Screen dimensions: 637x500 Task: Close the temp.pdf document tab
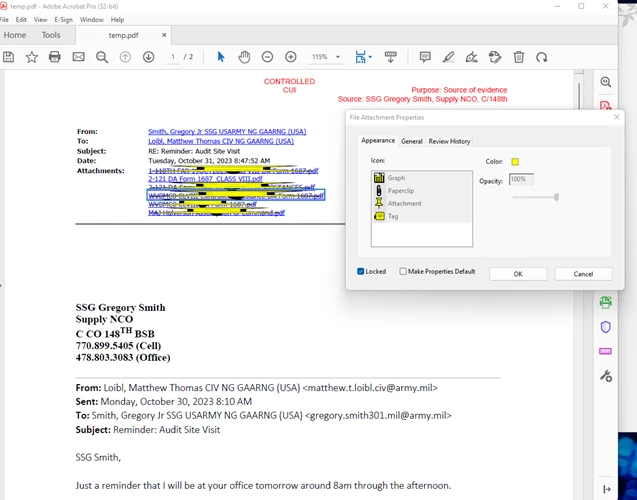pos(164,35)
